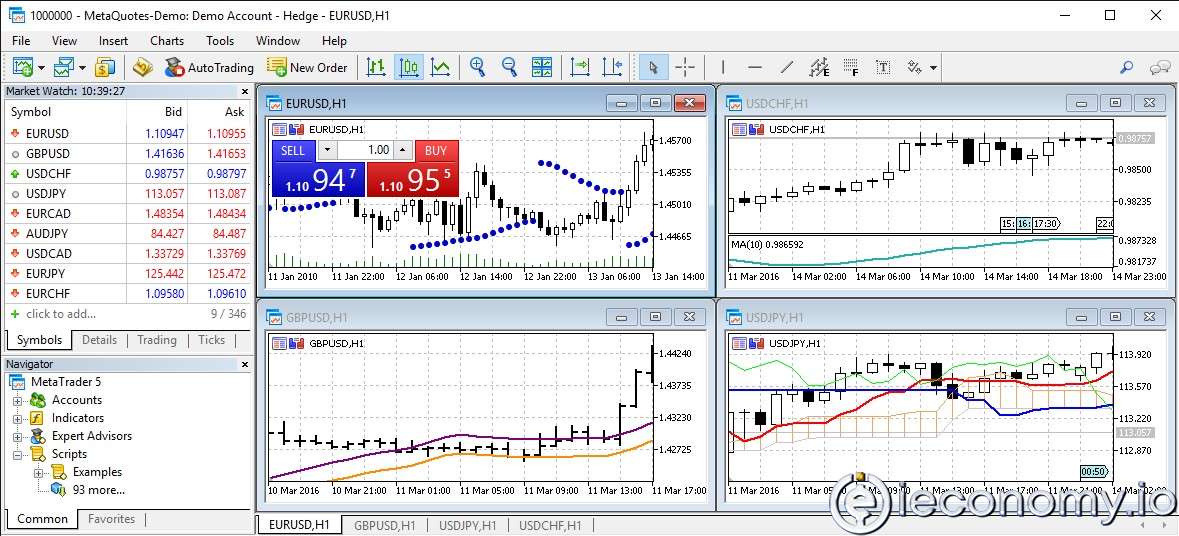The width and height of the screenshot is (1179, 536).
Task: Open the Charts menu
Action: [x=167, y=41]
